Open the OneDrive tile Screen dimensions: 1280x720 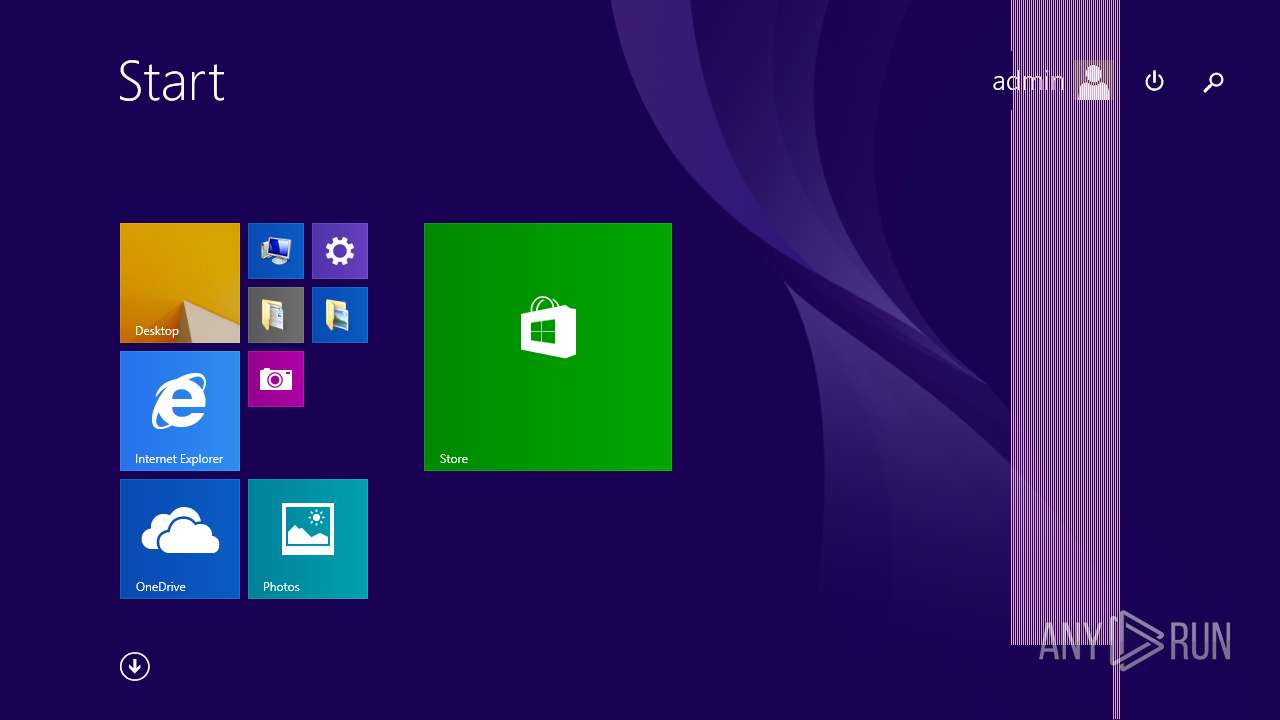tap(180, 539)
